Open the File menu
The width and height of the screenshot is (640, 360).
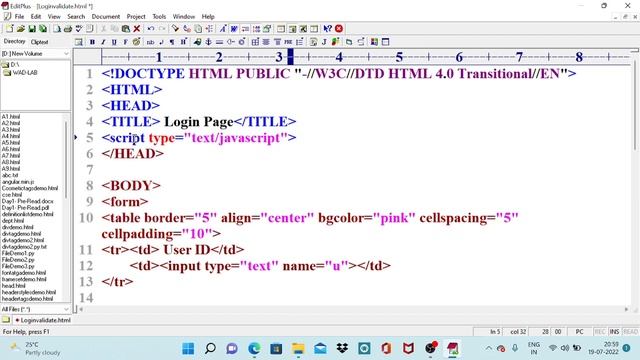pos(19,17)
